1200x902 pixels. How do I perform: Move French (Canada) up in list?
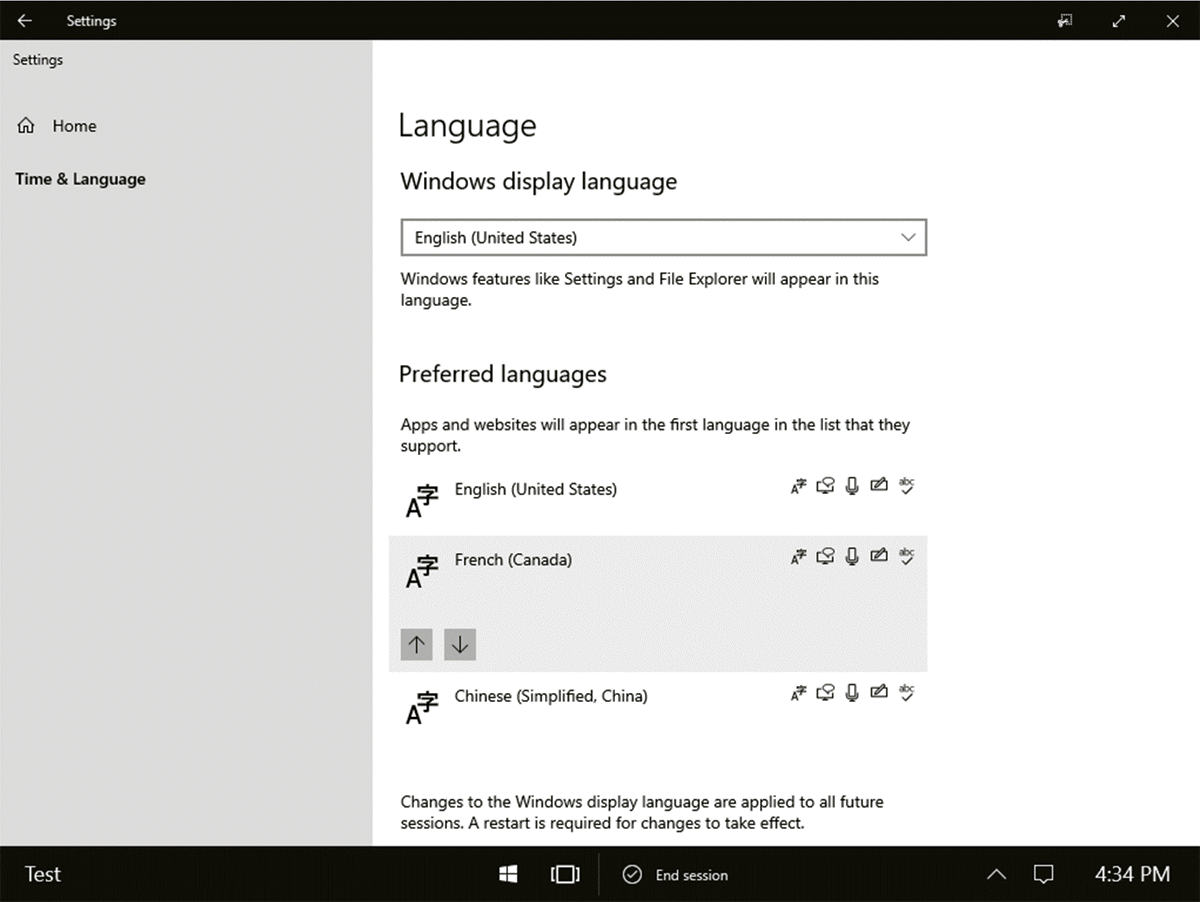pos(417,645)
